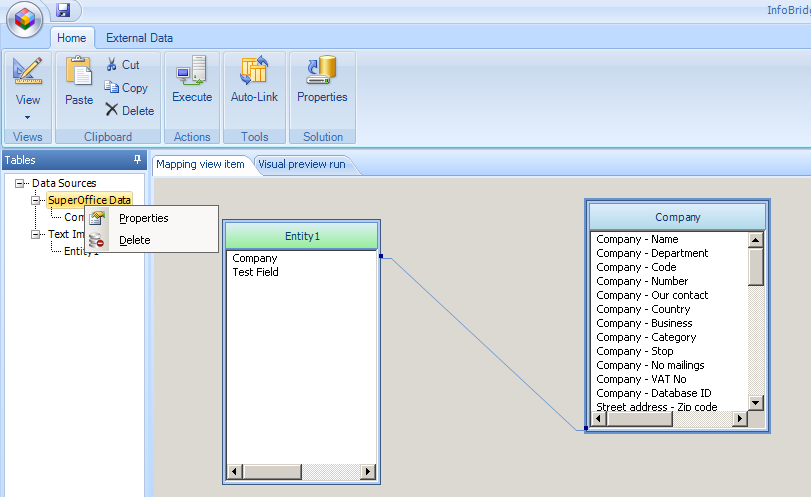This screenshot has height=497, width=811.
Task: Click Entity1 list scroll left arrow
Action: 235,472
